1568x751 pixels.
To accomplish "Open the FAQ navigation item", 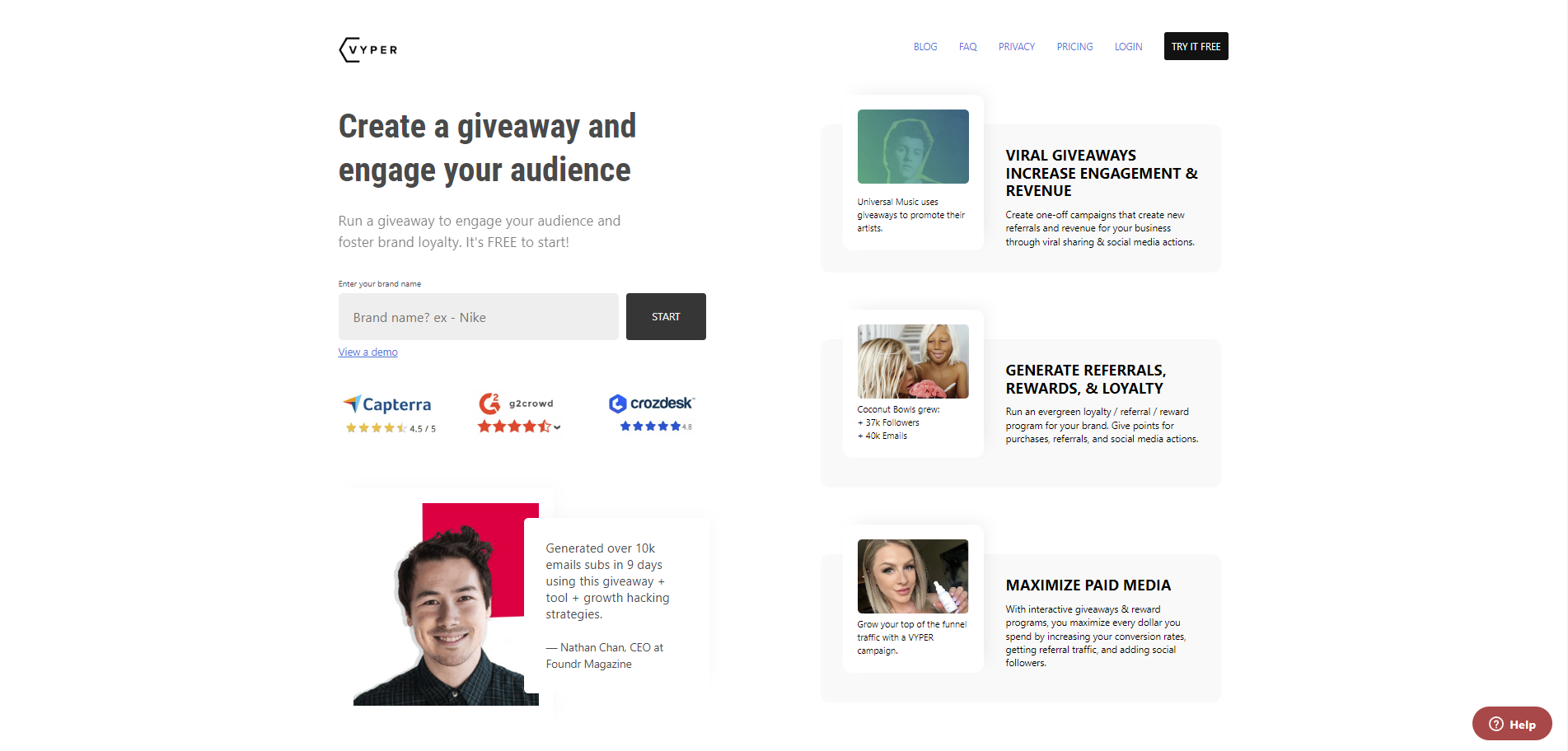I will pyautogui.click(x=967, y=46).
